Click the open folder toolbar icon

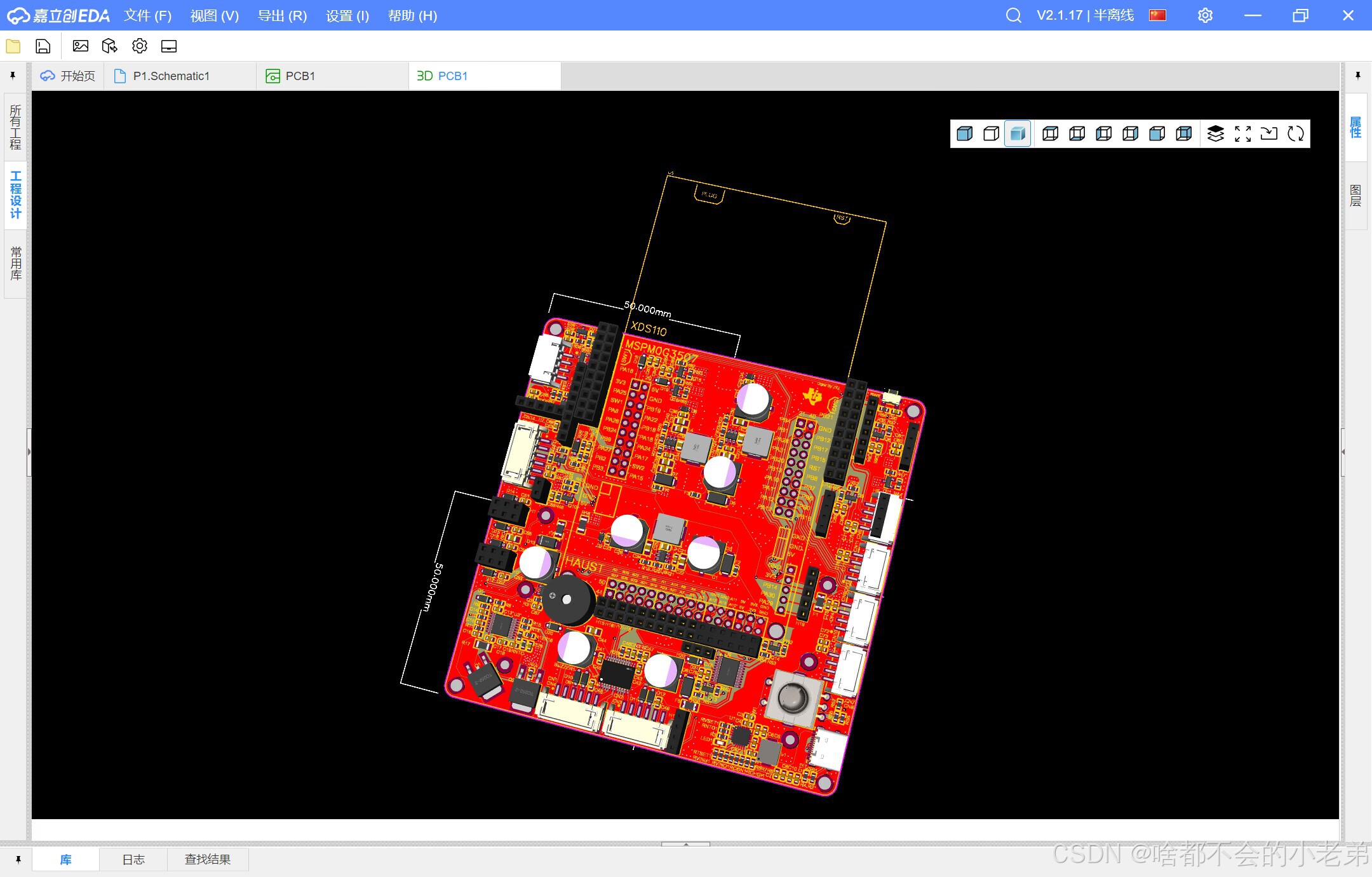pos(13,46)
